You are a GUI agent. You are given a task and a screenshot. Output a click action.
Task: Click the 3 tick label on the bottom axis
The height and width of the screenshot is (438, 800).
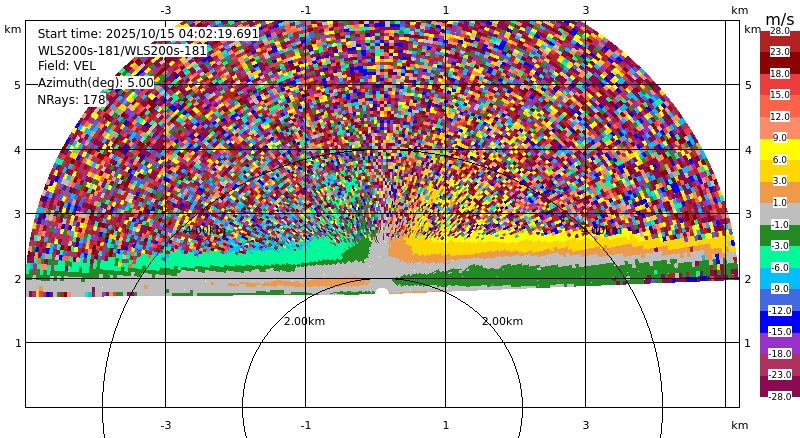585,425
